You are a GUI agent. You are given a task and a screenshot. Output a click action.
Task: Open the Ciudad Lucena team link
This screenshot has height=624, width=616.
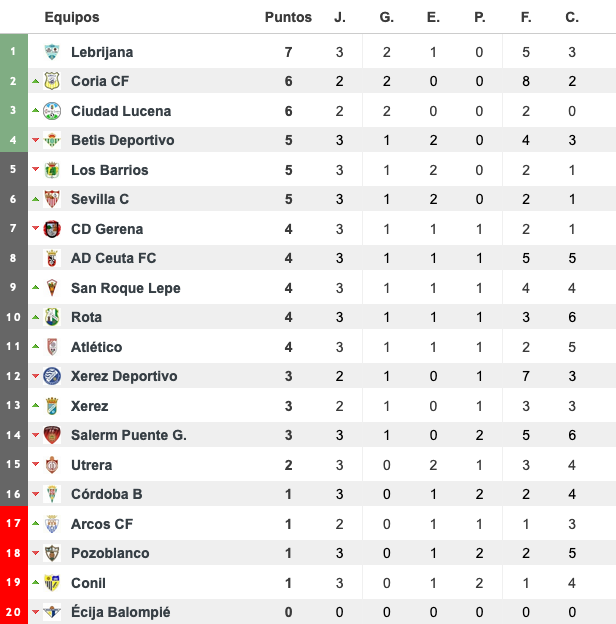click(x=121, y=111)
